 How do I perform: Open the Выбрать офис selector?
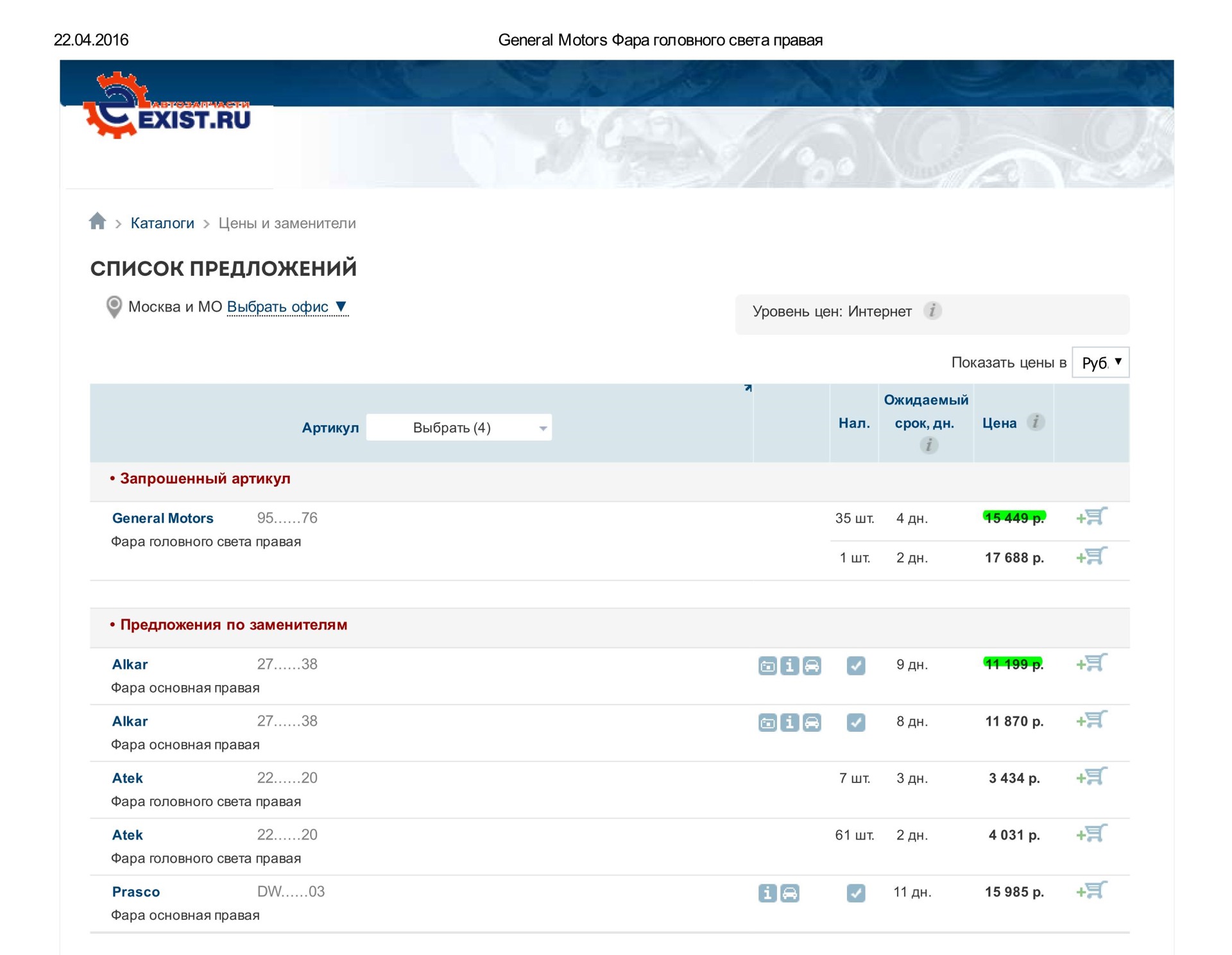[x=287, y=307]
